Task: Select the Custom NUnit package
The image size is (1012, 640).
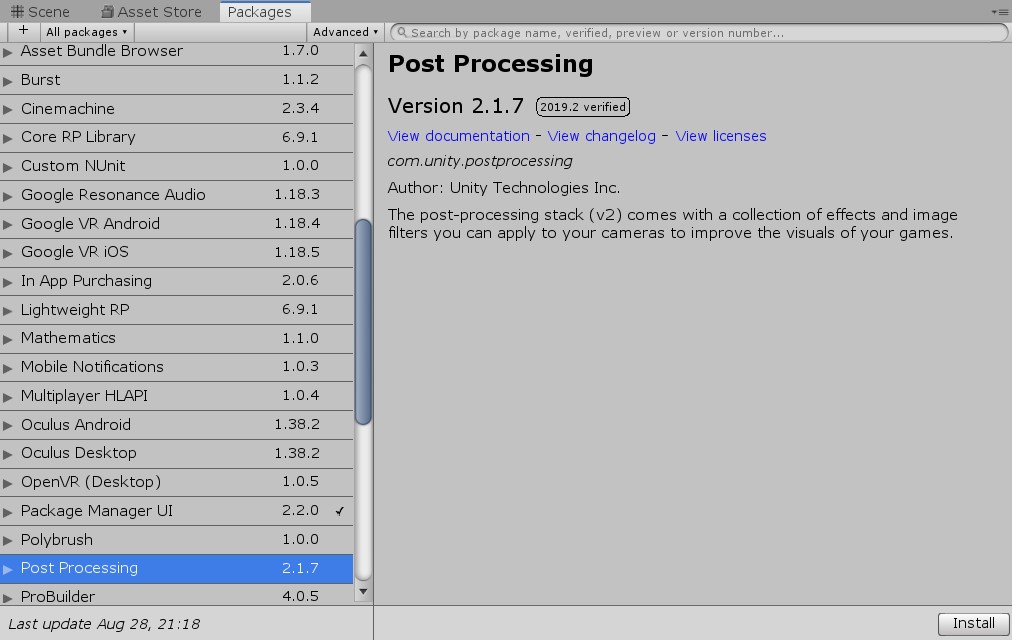Action: click(x=176, y=166)
